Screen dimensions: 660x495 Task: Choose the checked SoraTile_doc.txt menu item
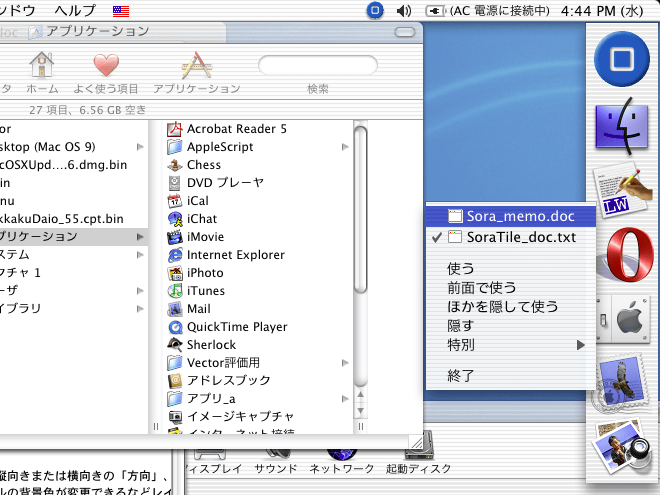[x=511, y=237]
